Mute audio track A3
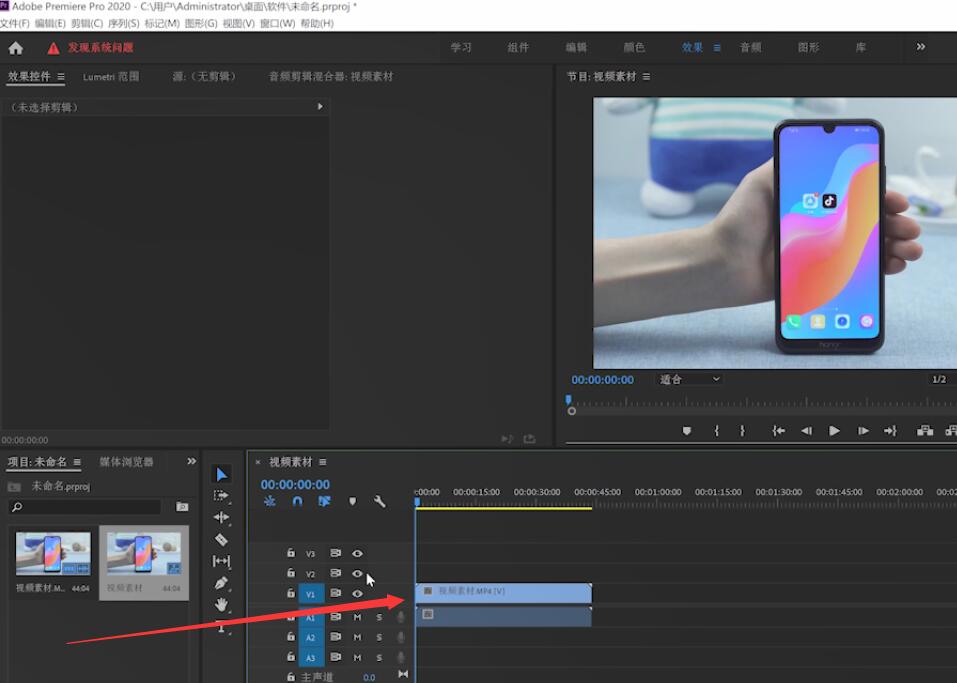The height and width of the screenshot is (683, 957). (357, 657)
